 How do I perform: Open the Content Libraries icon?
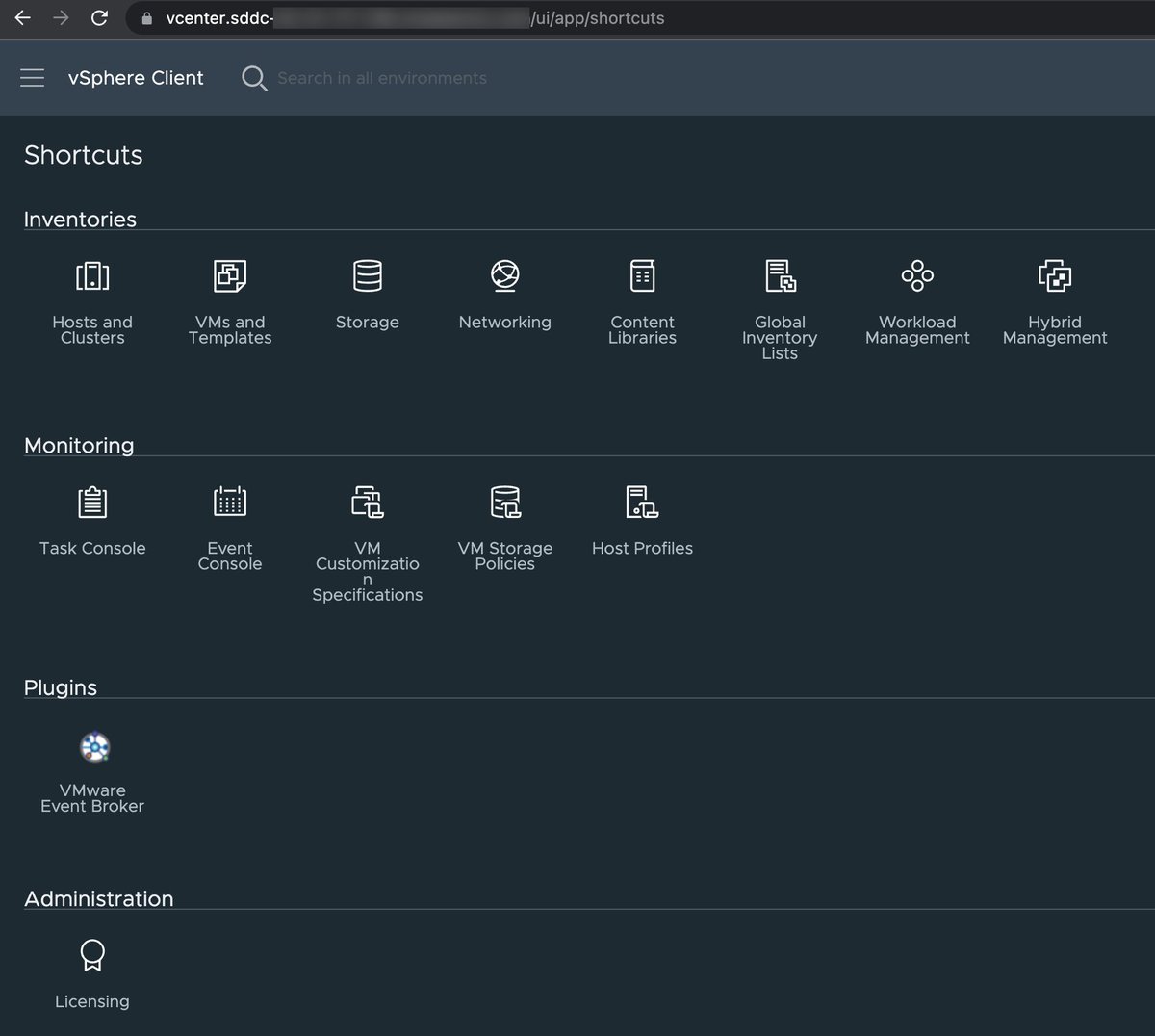click(x=642, y=276)
